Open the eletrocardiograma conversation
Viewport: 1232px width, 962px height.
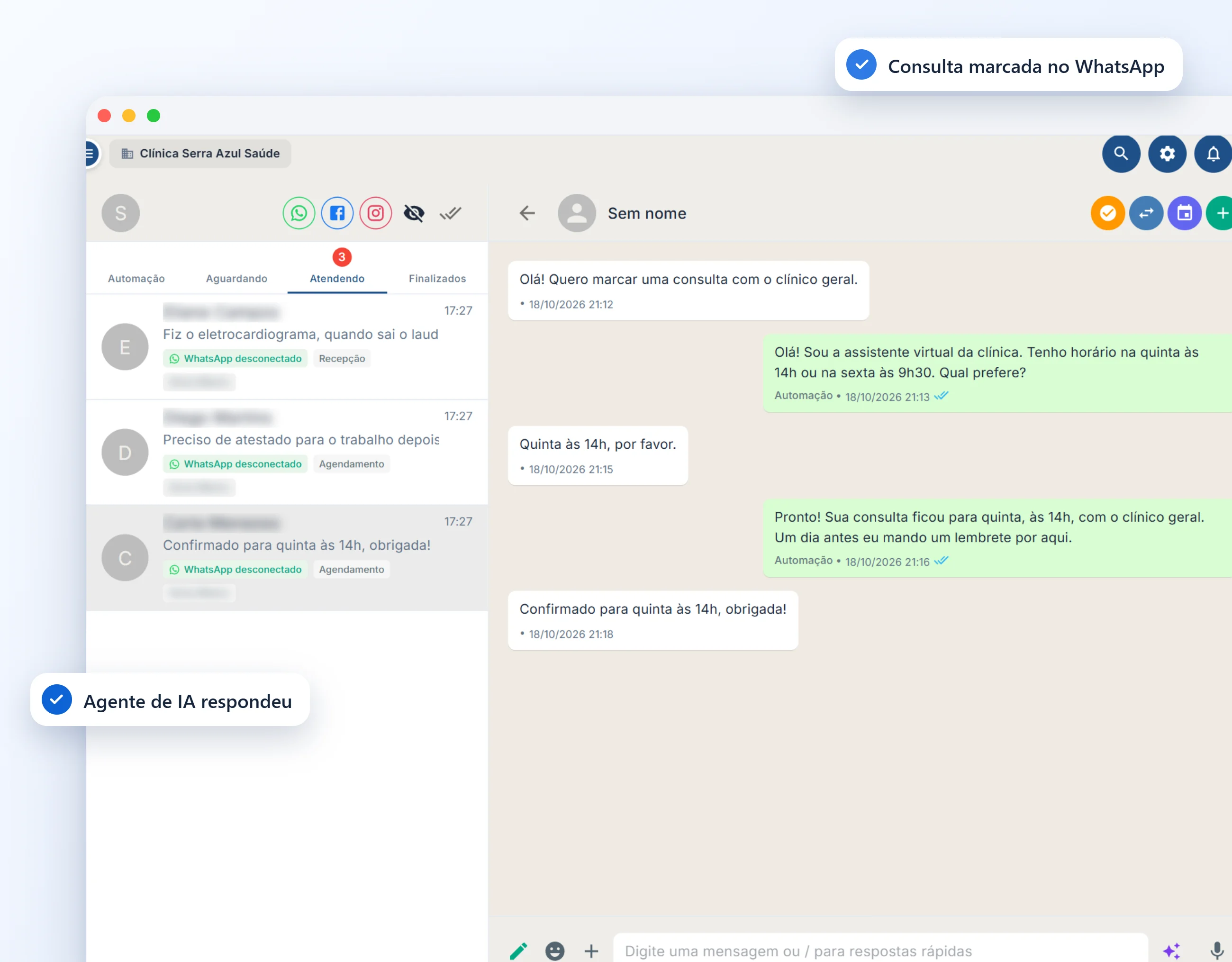point(287,346)
